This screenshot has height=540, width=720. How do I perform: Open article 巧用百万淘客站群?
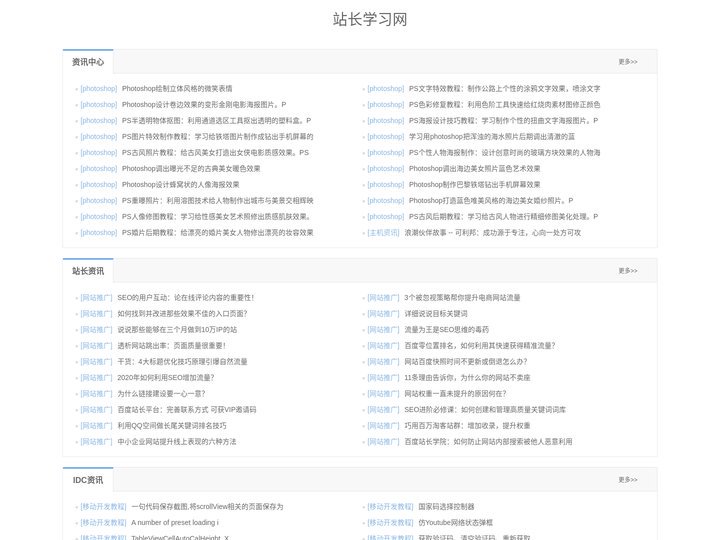[x=467, y=426]
